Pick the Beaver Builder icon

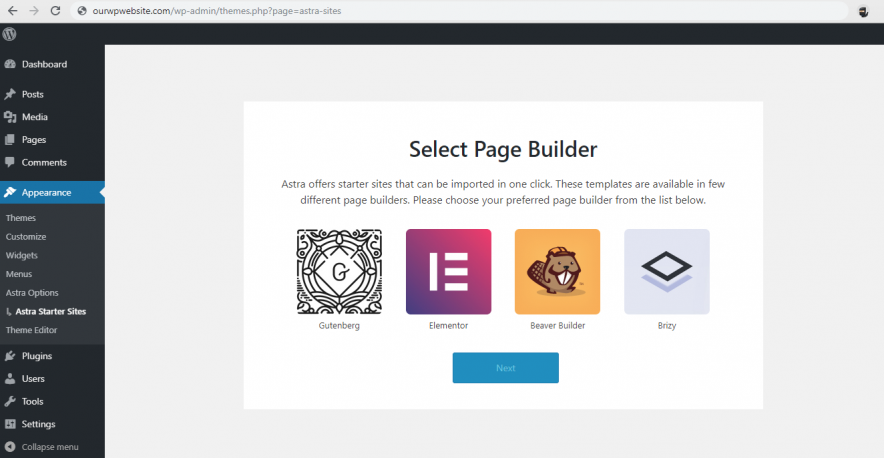tap(557, 271)
